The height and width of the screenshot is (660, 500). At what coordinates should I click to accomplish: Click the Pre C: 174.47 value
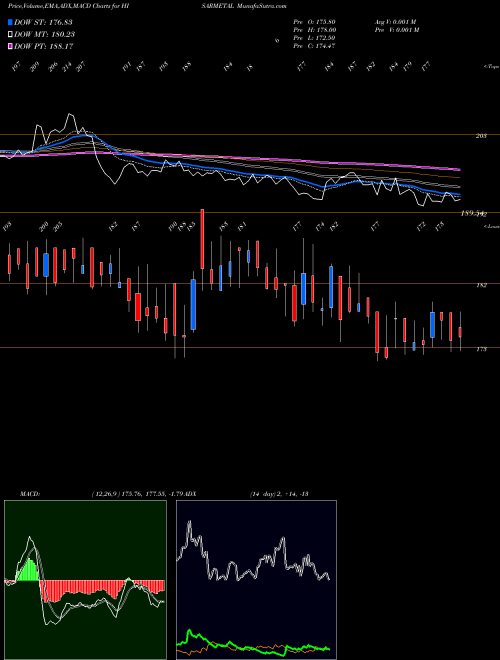point(314,46)
